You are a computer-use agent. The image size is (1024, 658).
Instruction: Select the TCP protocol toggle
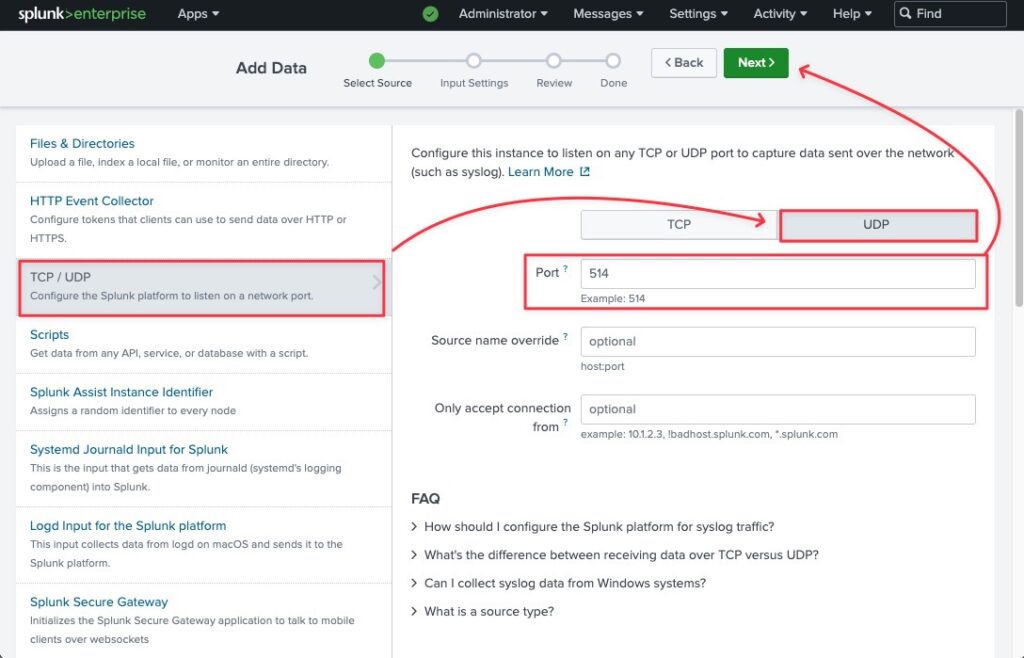pyautogui.click(x=679, y=225)
